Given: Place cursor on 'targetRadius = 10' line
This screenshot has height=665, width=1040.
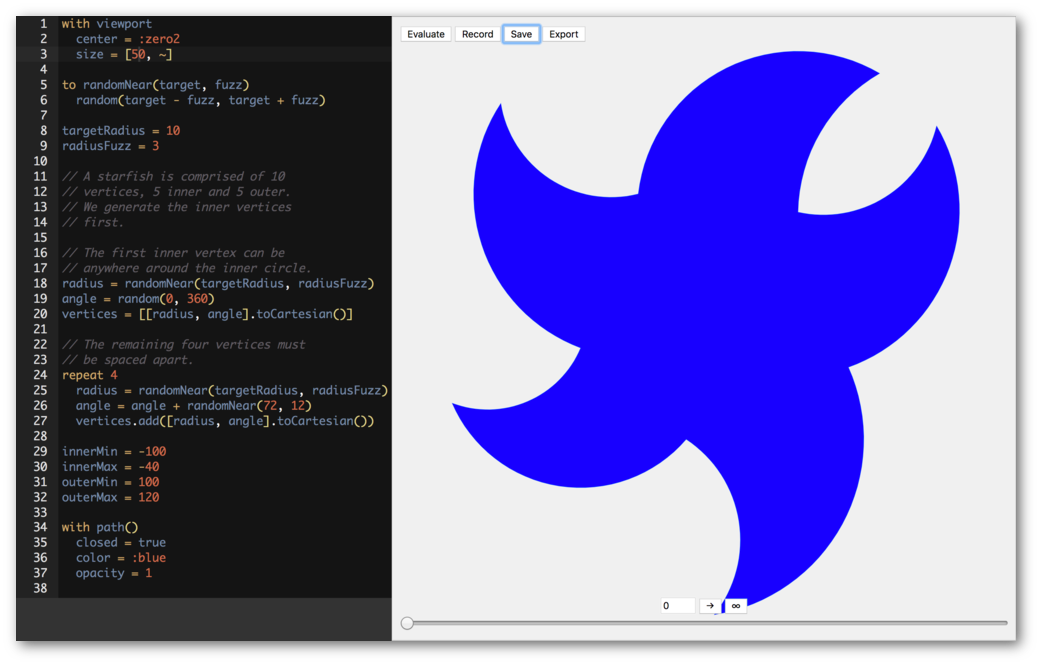Looking at the screenshot, I should pos(120,131).
